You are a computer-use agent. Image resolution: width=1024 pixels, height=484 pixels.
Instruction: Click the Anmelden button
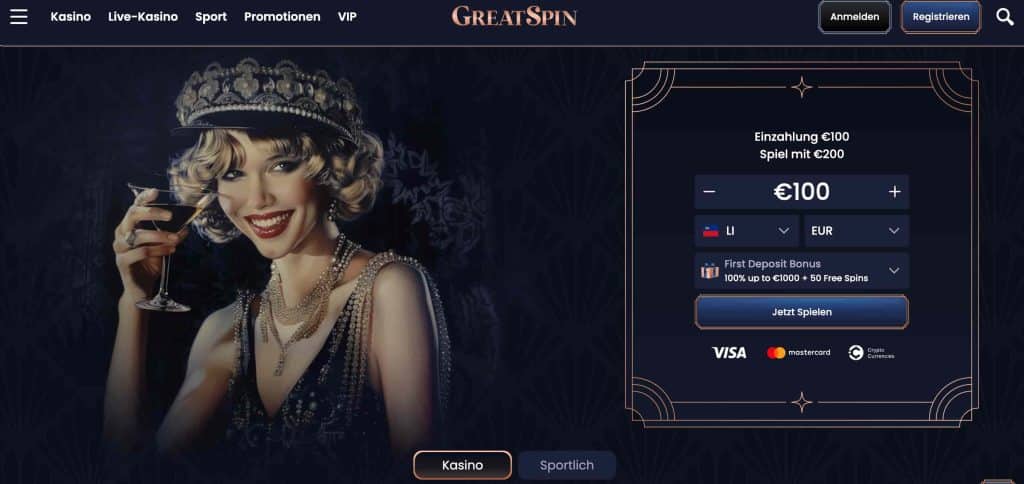854,17
